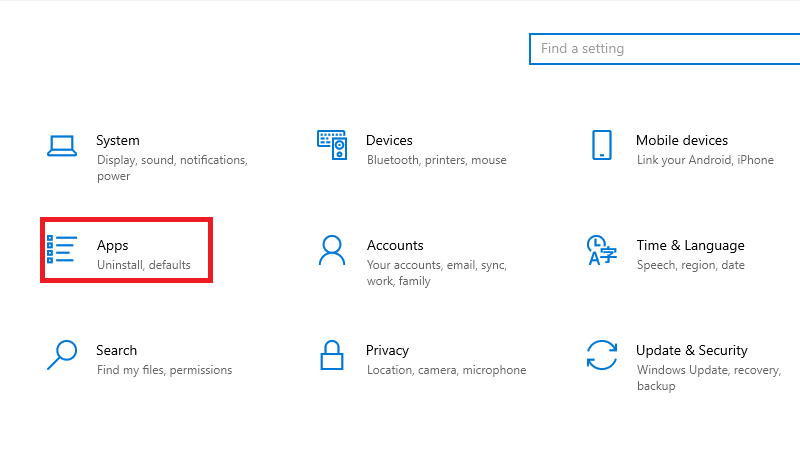Open the Mobile devices label
The image size is (800, 450).
(681, 141)
